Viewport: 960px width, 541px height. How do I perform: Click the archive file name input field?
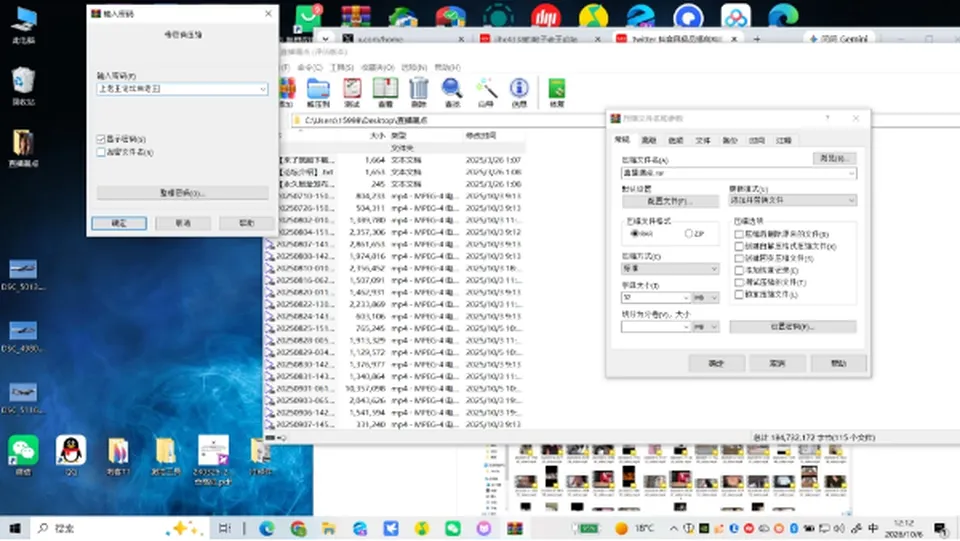(x=738, y=173)
